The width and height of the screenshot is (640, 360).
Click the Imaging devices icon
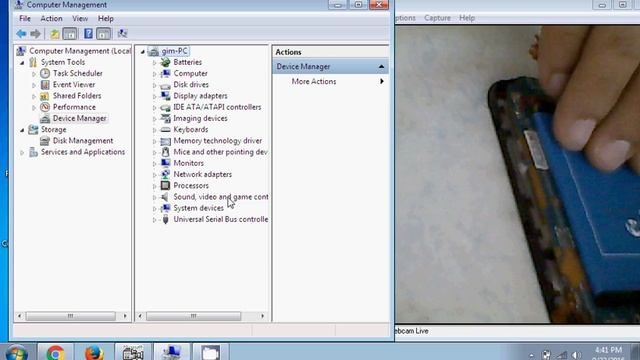point(165,118)
